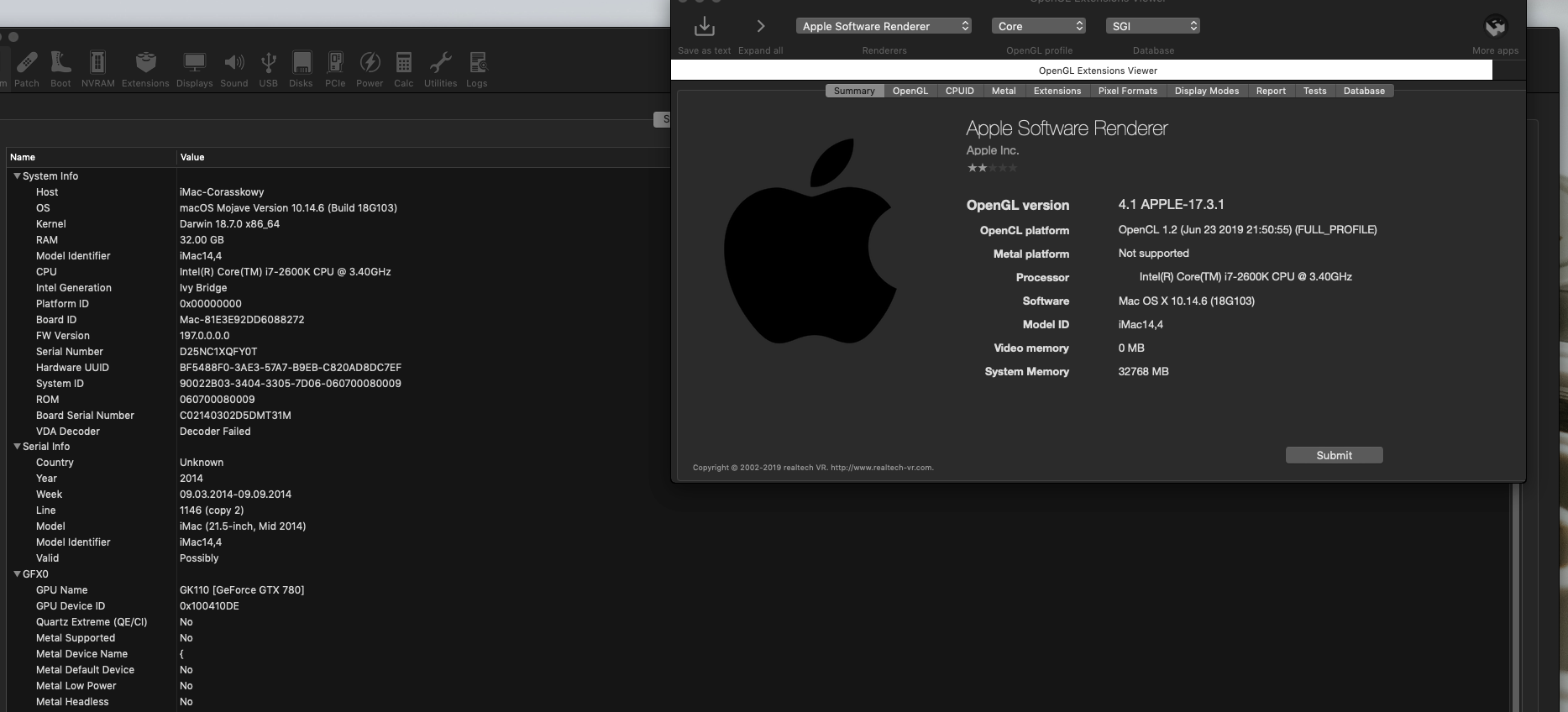Open the Logs icon
Image resolution: width=1568 pixels, height=712 pixels.
point(477,69)
